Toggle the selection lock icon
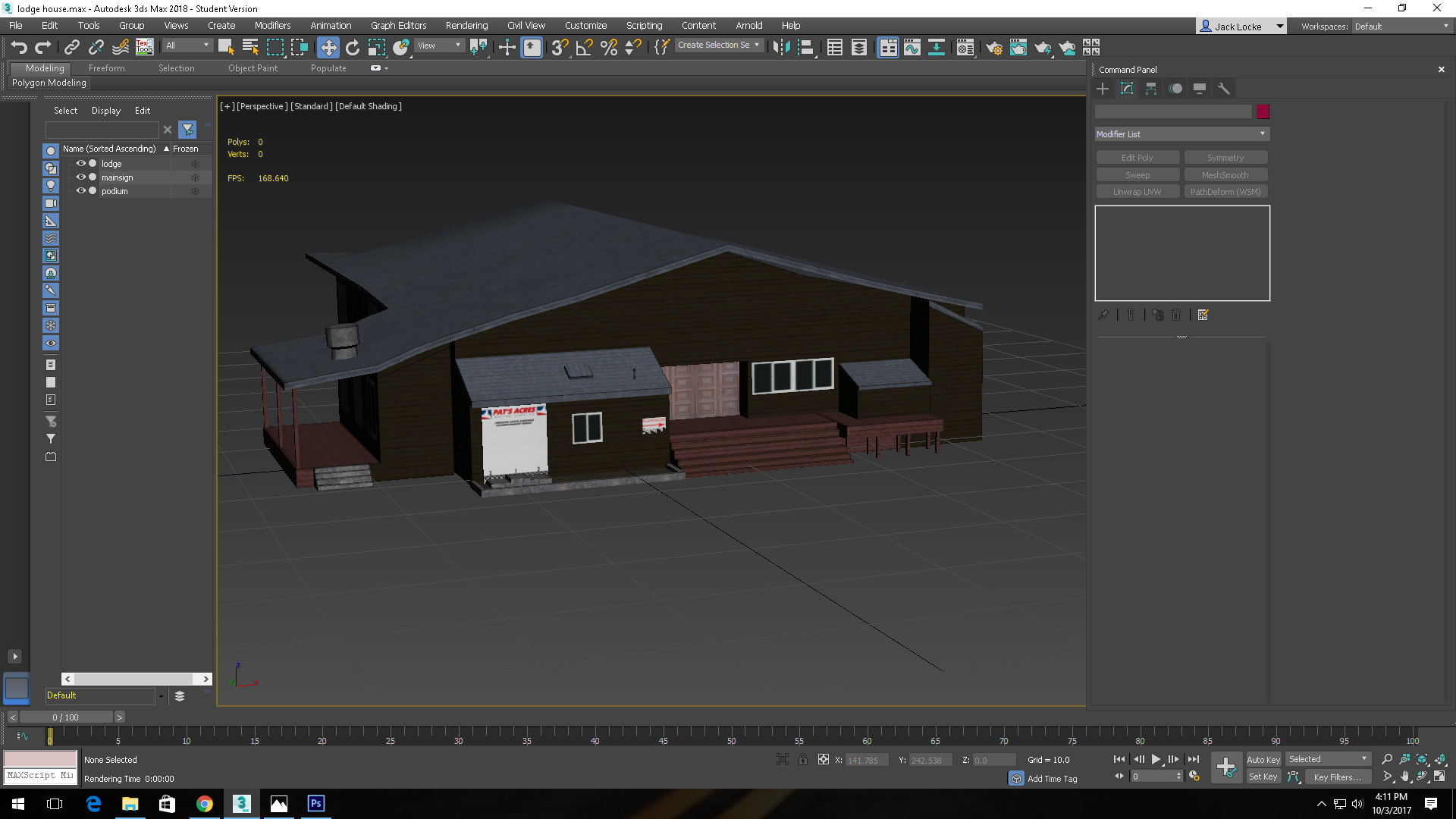 pyautogui.click(x=803, y=759)
